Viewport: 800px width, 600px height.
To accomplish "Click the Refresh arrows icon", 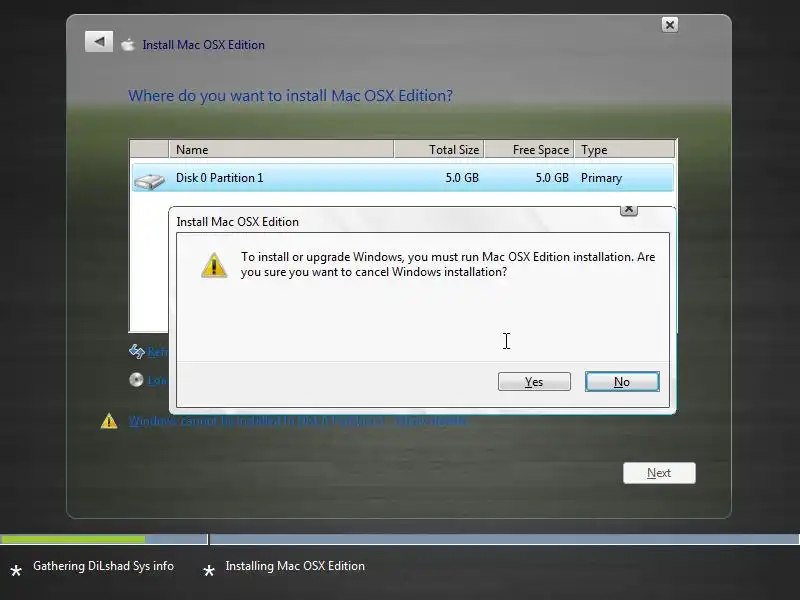I will coord(137,351).
